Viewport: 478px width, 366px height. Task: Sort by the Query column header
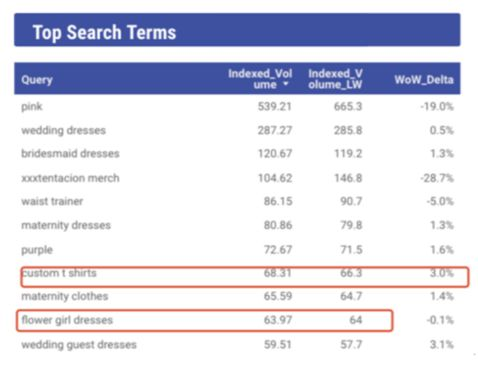point(37,80)
